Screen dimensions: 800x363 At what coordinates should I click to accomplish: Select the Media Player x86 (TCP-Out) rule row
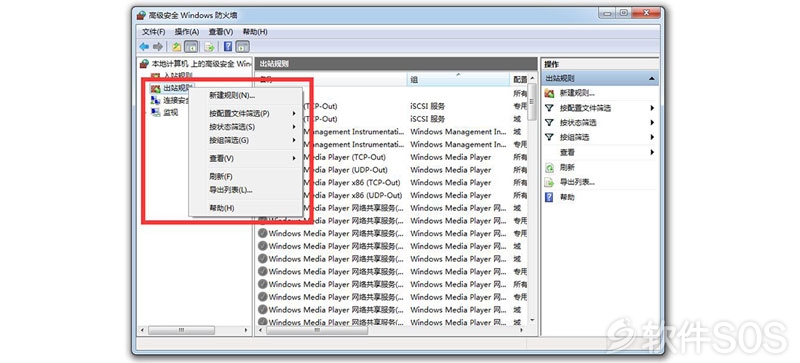pyautogui.click(x=391, y=182)
